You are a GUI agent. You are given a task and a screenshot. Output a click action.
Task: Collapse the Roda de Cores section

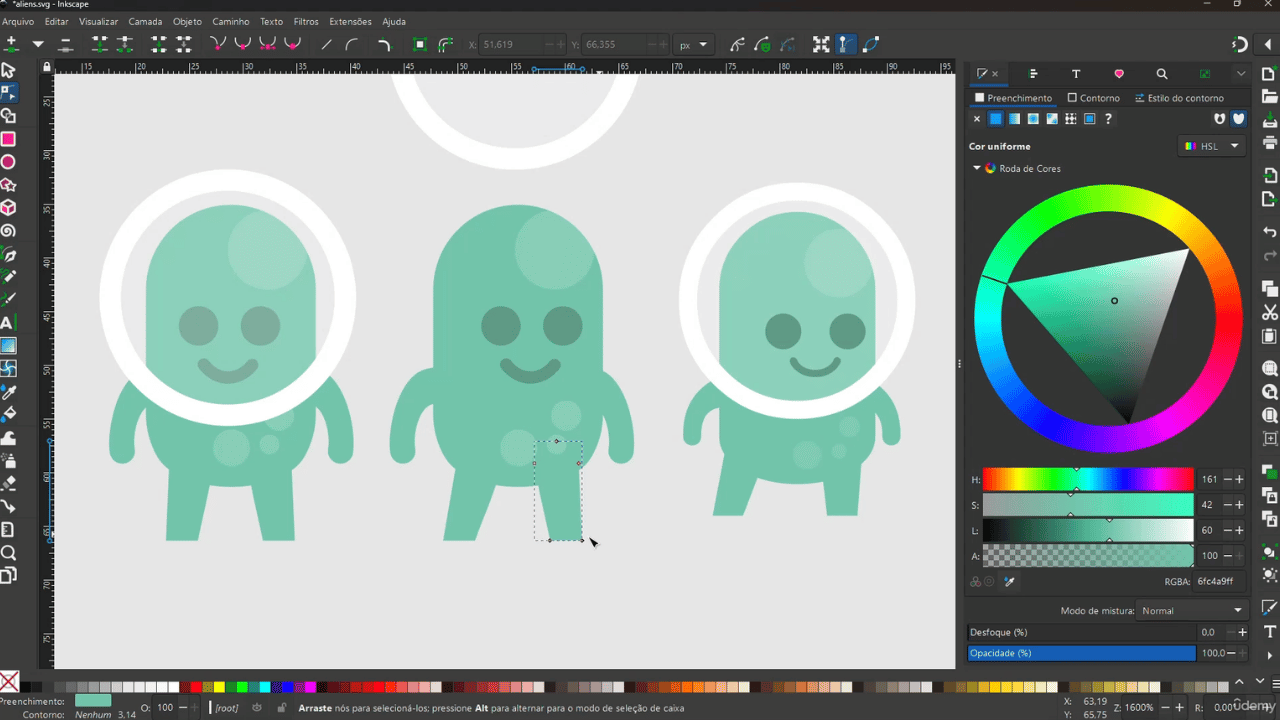[x=977, y=168]
